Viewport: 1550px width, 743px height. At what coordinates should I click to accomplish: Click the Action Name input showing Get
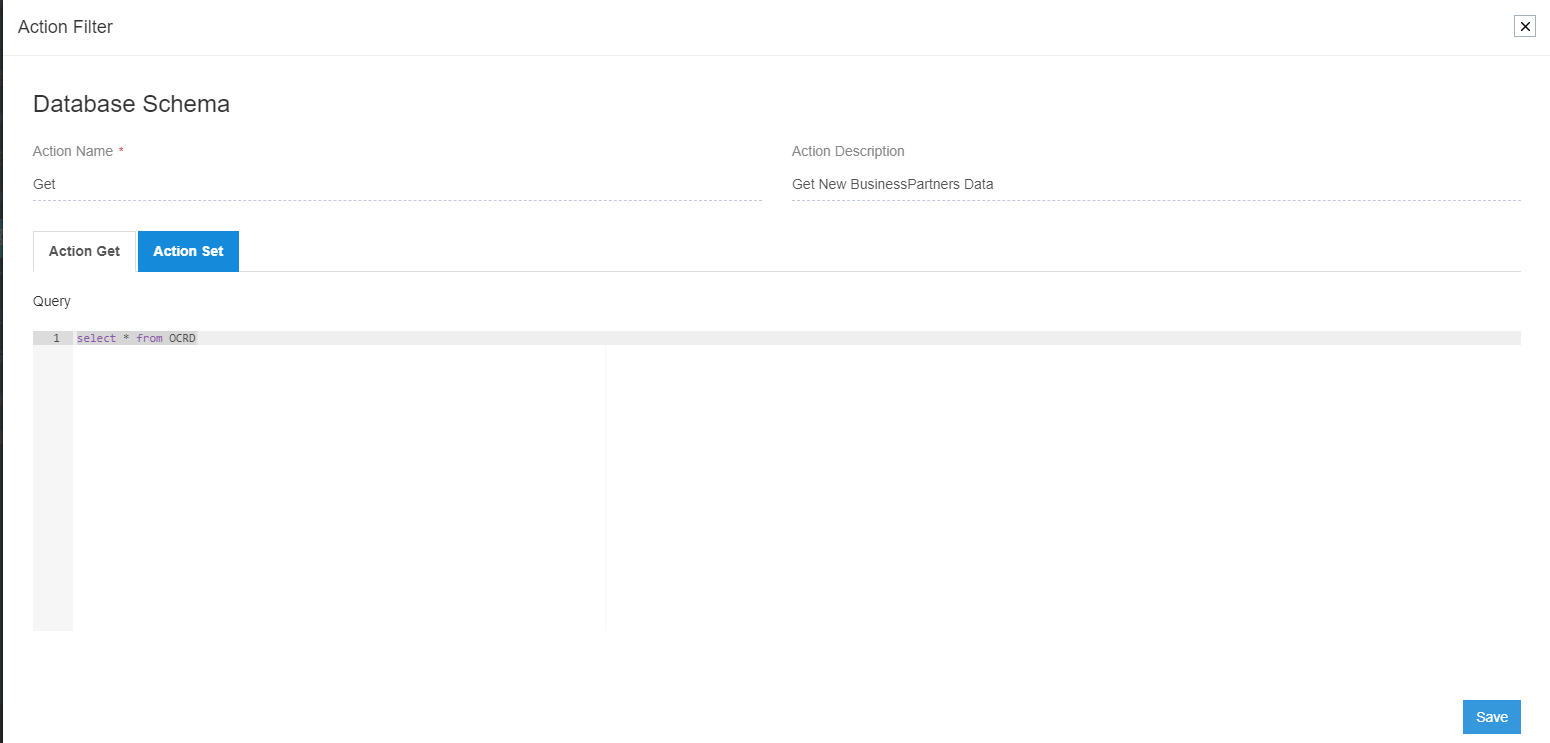pyautogui.click(x=200, y=184)
